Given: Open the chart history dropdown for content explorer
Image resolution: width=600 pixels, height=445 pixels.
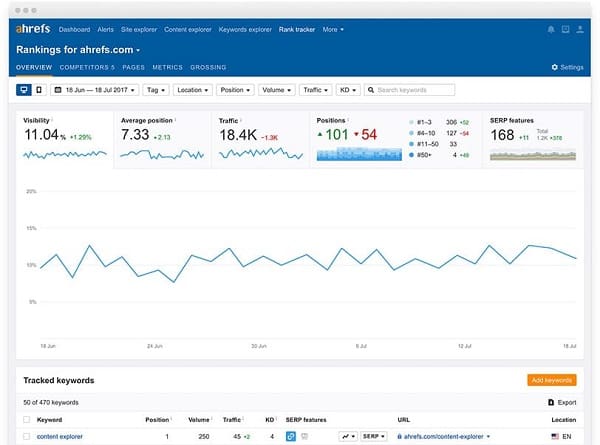Looking at the screenshot, I should tap(348, 436).
